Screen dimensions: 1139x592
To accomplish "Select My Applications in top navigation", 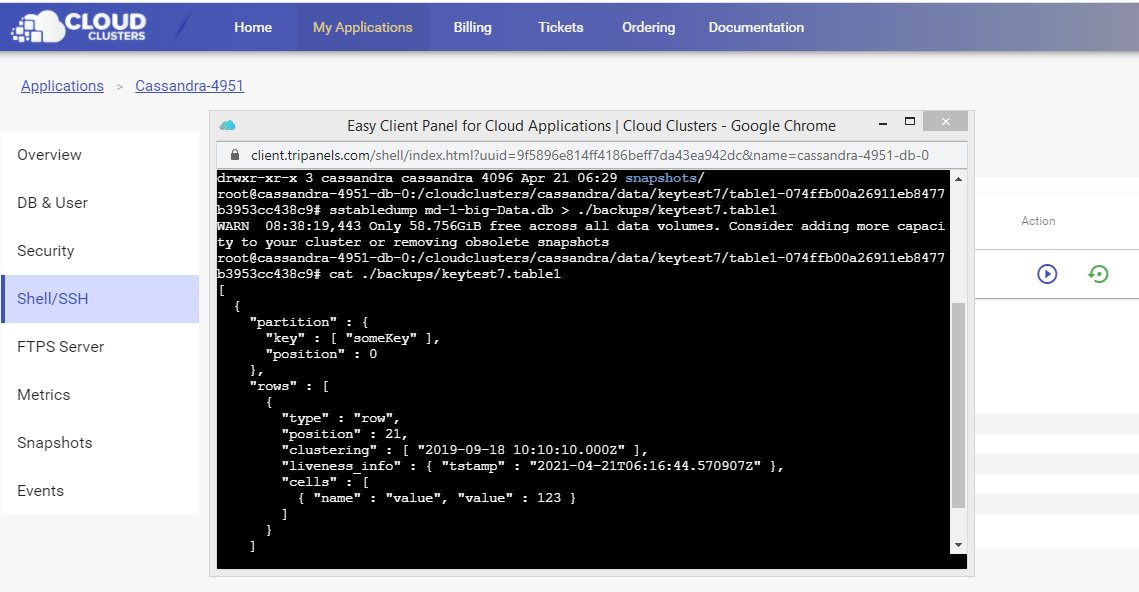I will pos(362,28).
